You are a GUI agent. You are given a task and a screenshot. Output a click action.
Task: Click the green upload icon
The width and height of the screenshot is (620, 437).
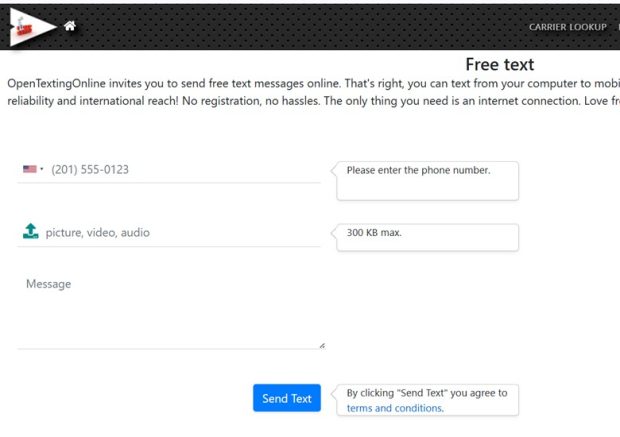[31, 232]
